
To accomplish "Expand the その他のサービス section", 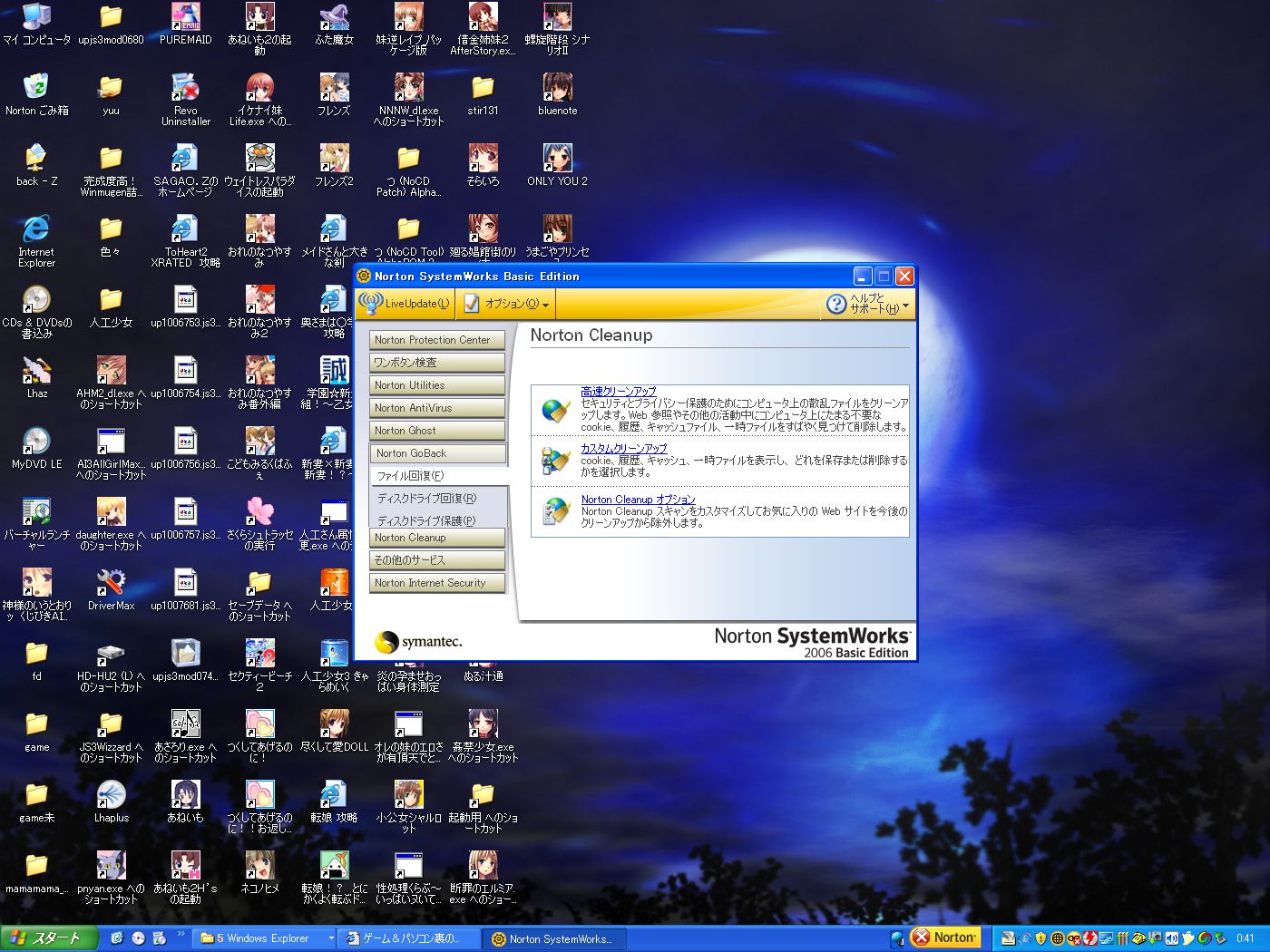I will [x=437, y=560].
